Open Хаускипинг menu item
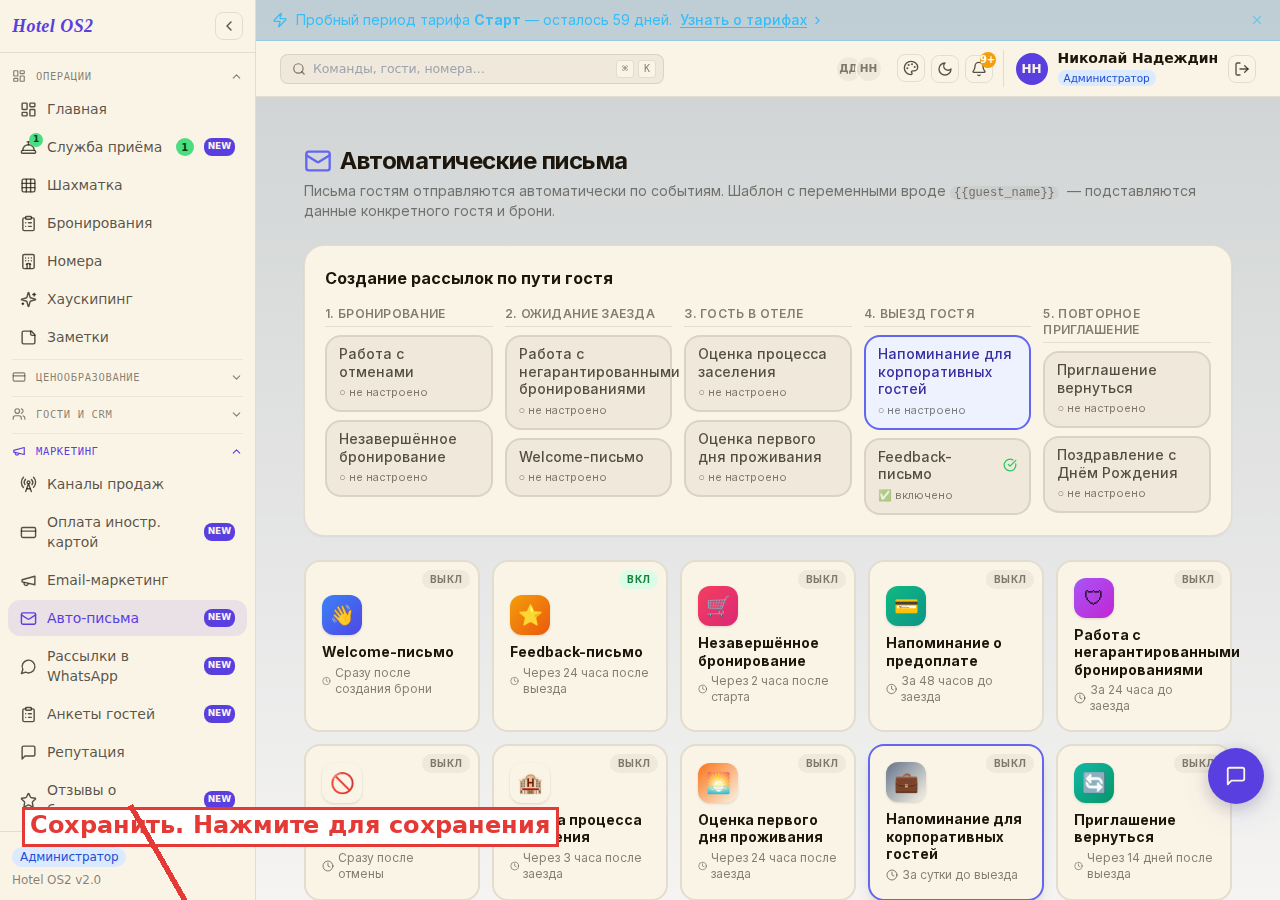Viewport: 1280px width, 900px height. [128, 299]
